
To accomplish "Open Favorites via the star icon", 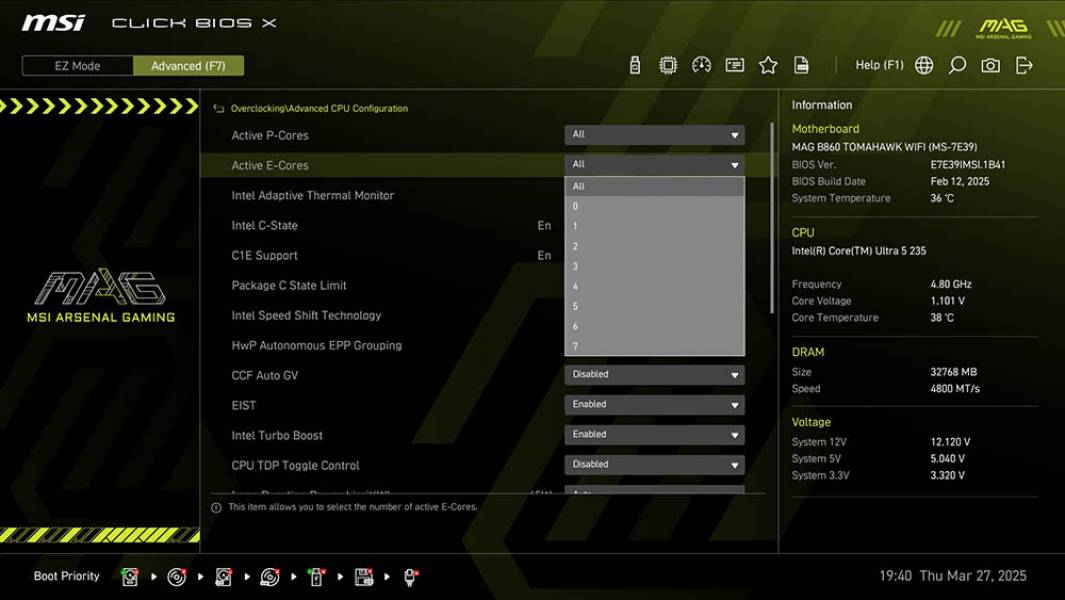I will (x=768, y=65).
